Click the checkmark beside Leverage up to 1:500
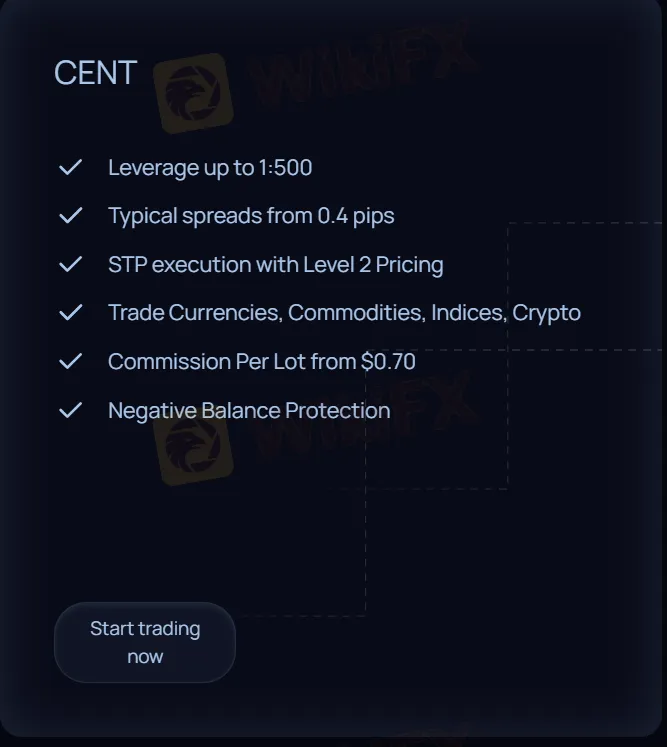 (70, 167)
